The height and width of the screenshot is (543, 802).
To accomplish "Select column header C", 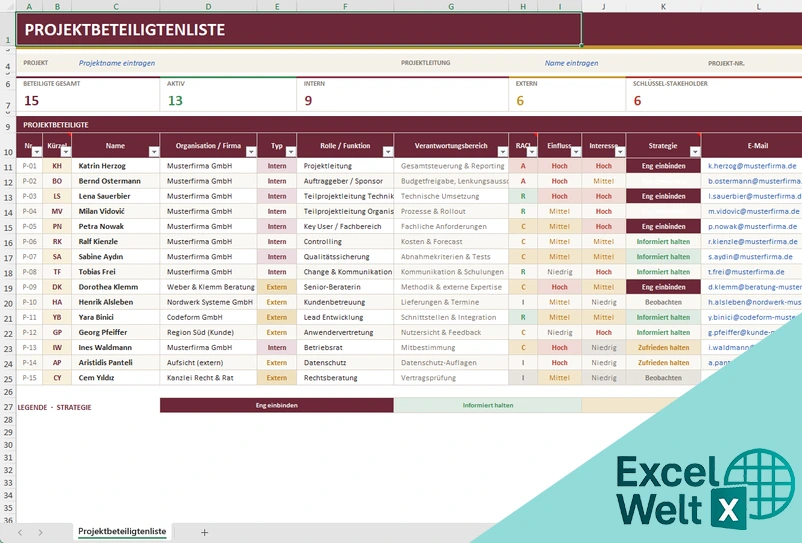I will pos(116,6).
